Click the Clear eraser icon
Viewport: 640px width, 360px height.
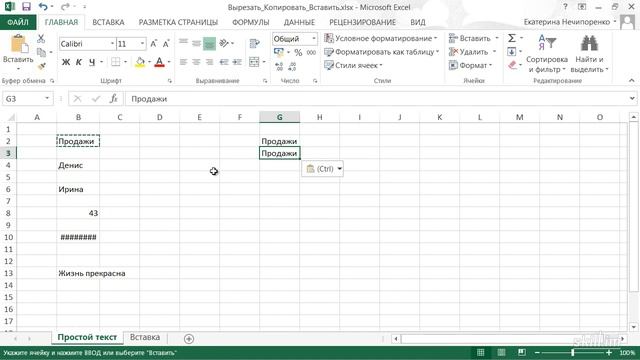pyautogui.click(x=513, y=65)
